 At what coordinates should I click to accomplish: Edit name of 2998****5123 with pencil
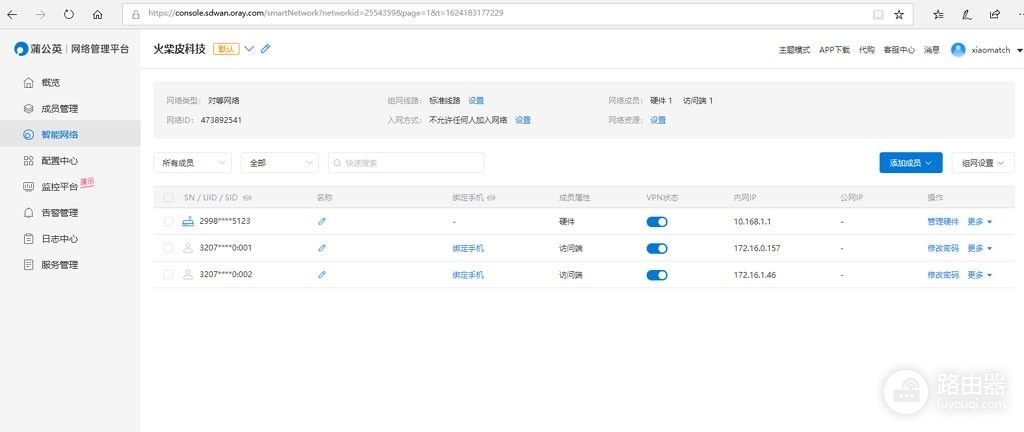322,222
